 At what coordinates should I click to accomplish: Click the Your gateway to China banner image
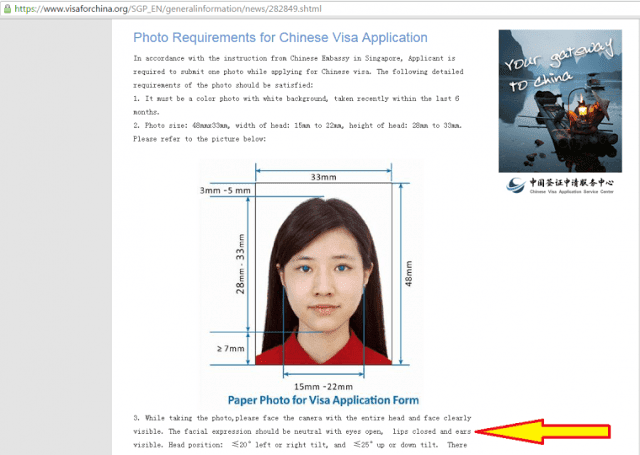(x=560, y=101)
